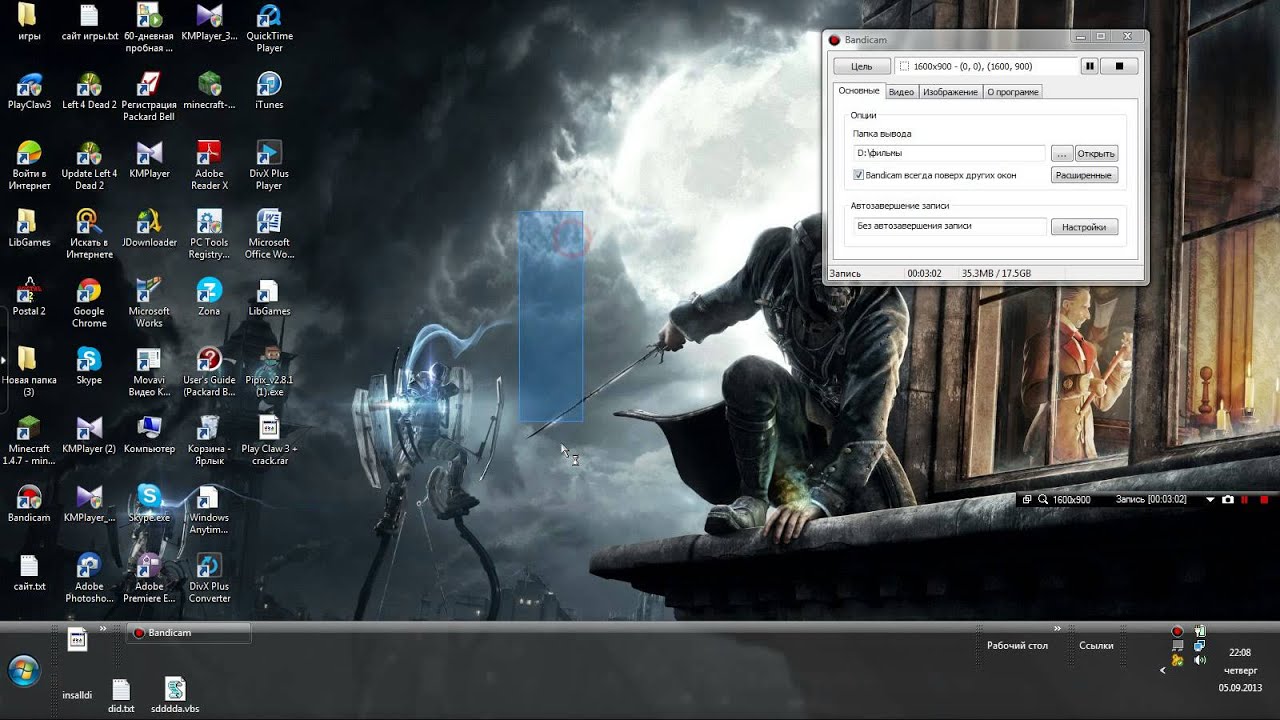The height and width of the screenshot is (720, 1280).
Task: Open the Корзина - Ярлык shortcut
Action: pyautogui.click(x=209, y=440)
